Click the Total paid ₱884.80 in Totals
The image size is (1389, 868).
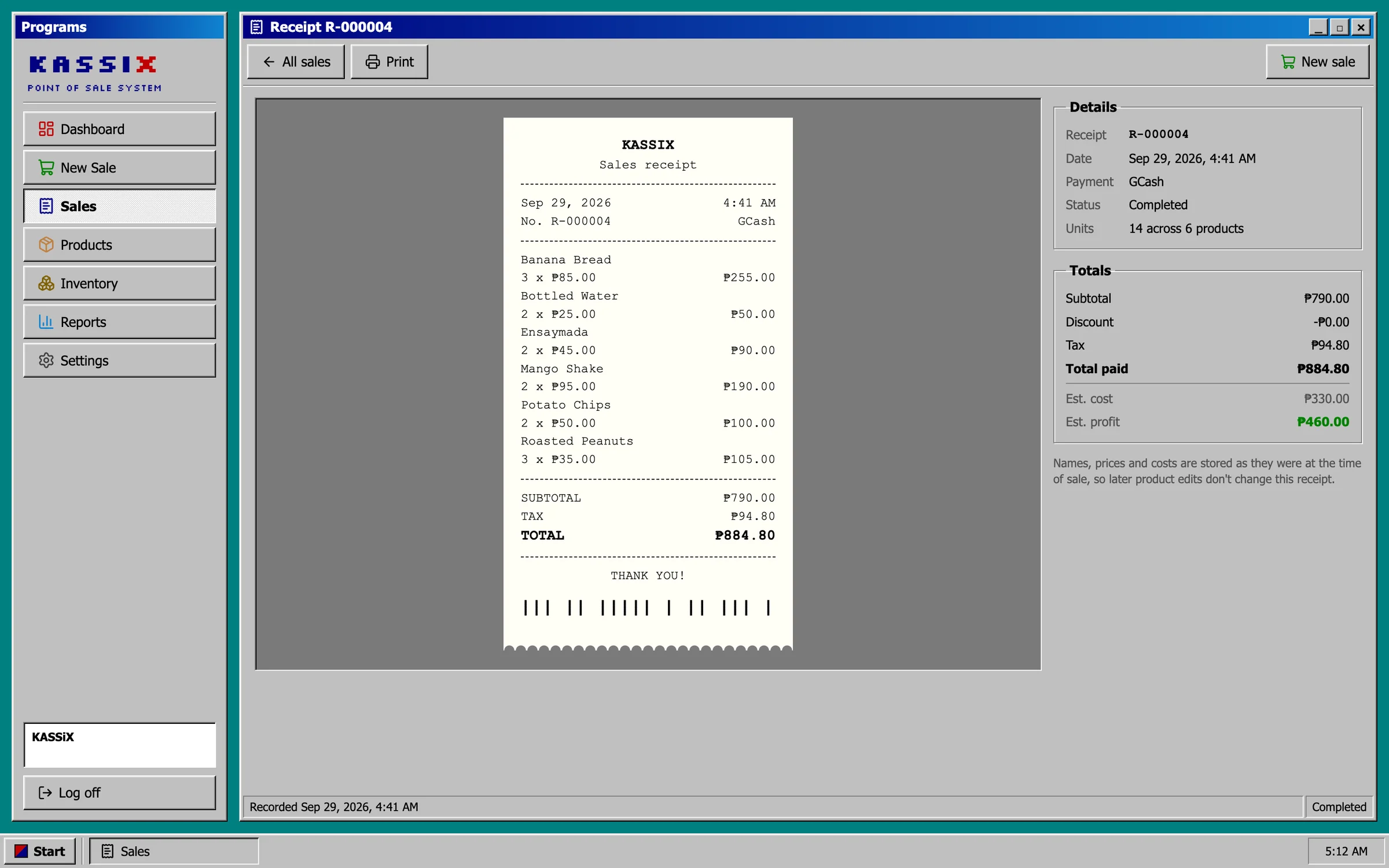1322,369
